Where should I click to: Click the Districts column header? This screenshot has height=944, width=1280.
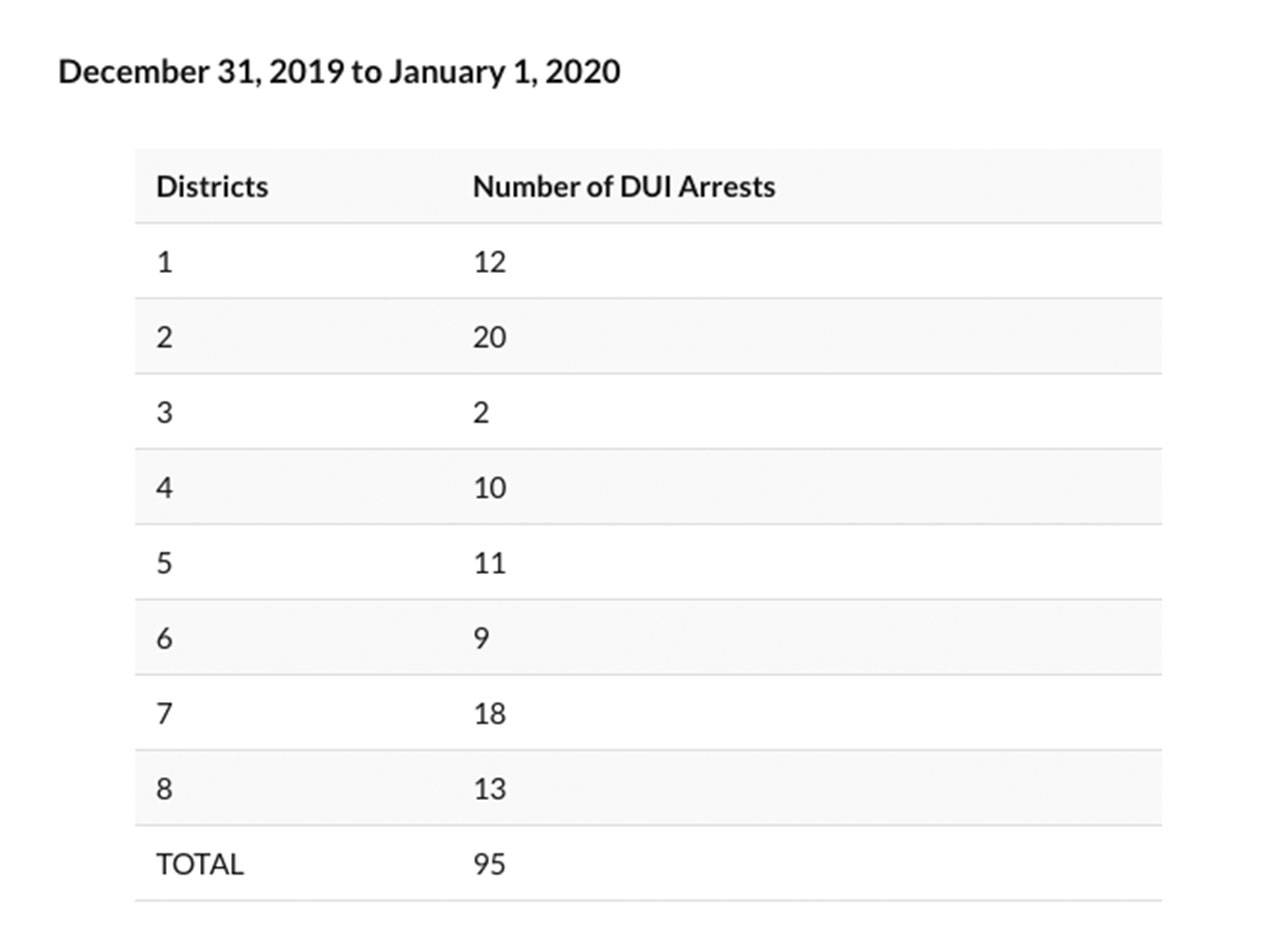[x=212, y=187]
